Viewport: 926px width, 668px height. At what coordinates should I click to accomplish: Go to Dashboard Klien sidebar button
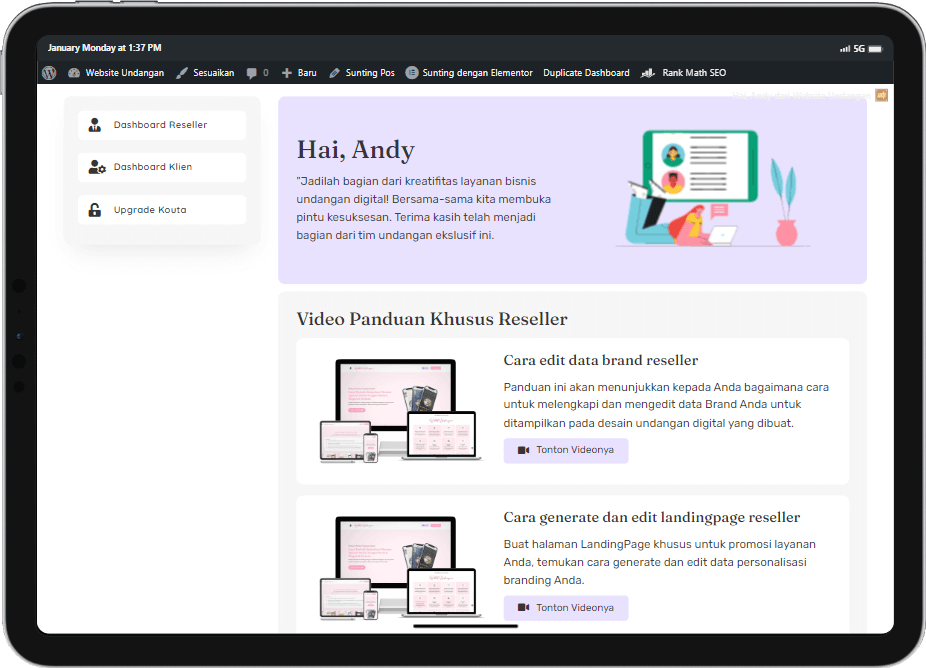pyautogui.click(x=162, y=167)
